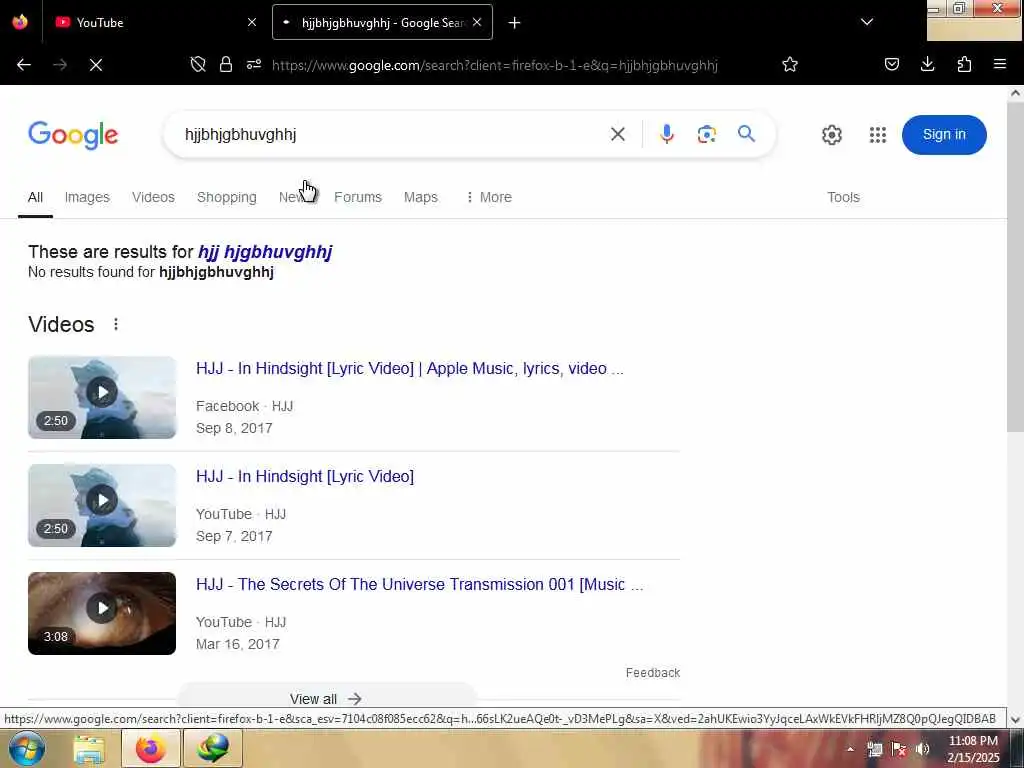Screen dimensions: 1024x768
Task: Open Action Center flag icon
Action: [899, 749]
